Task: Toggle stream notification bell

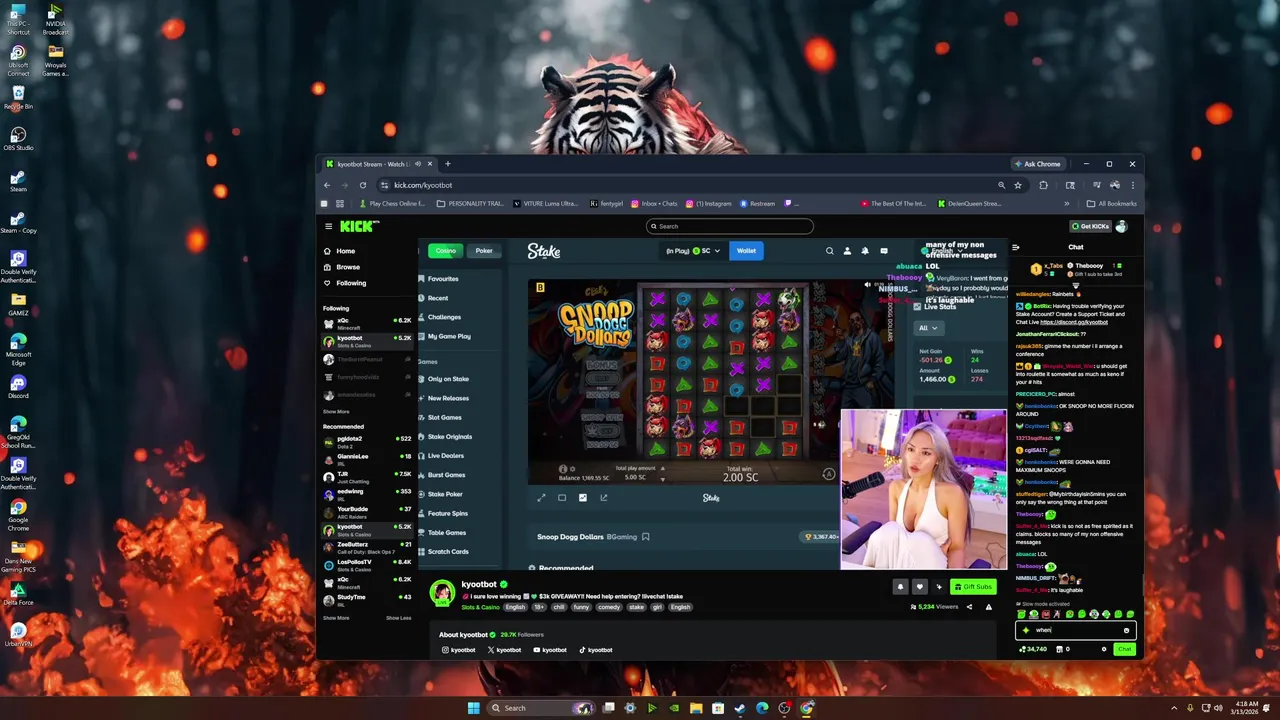Action: (x=900, y=587)
